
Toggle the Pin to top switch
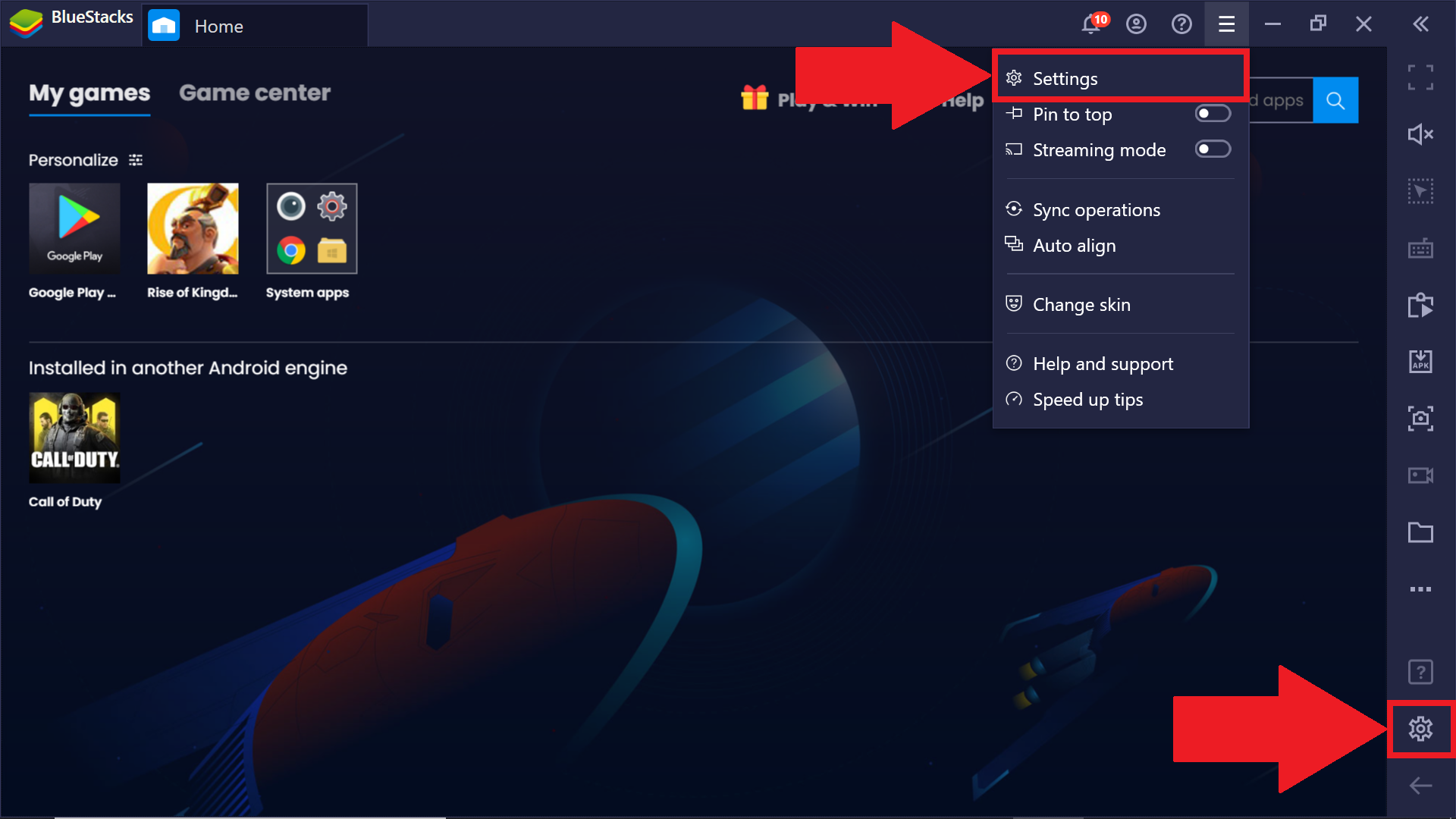(x=1213, y=113)
